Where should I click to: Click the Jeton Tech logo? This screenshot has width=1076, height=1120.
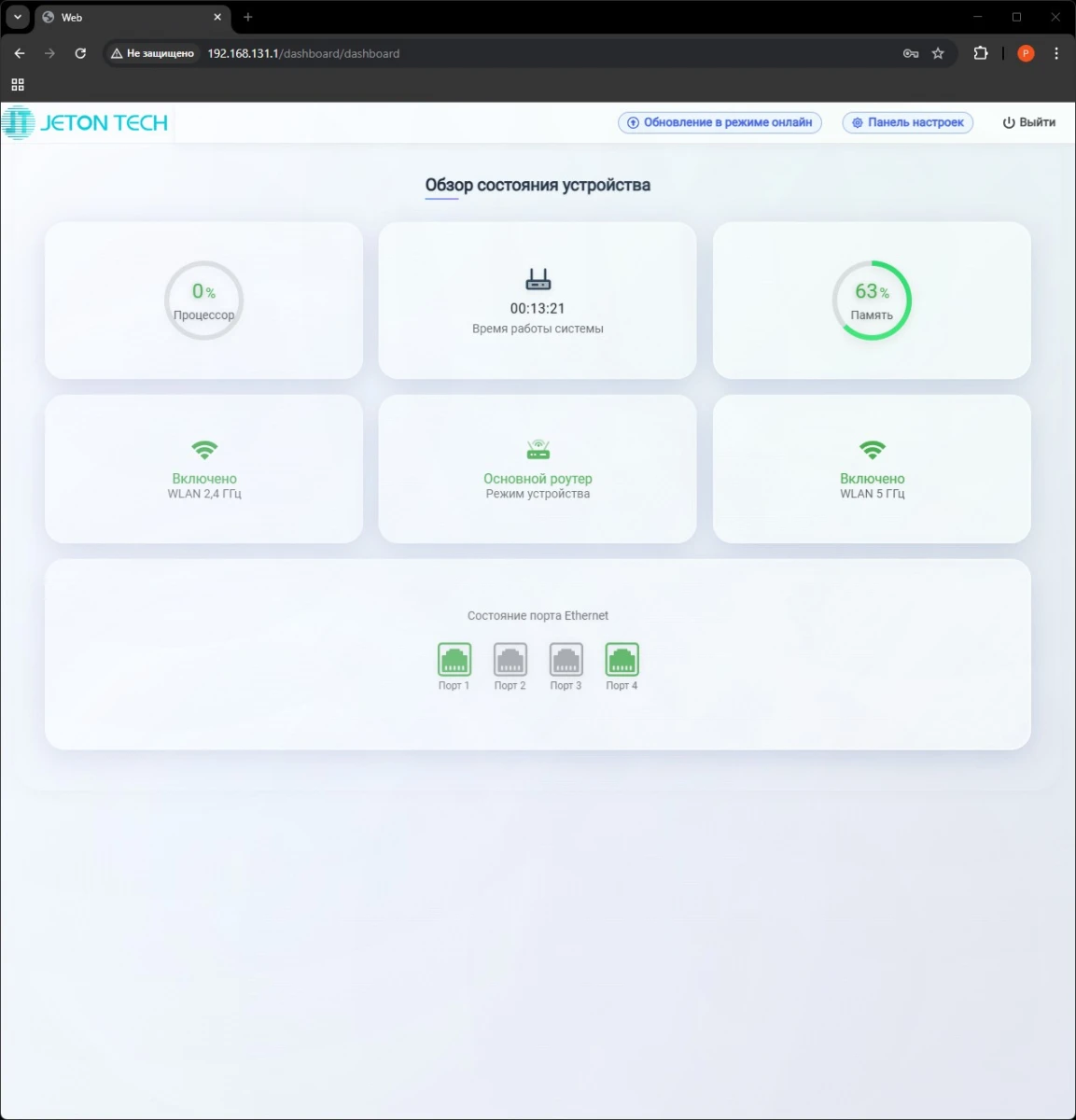point(86,123)
